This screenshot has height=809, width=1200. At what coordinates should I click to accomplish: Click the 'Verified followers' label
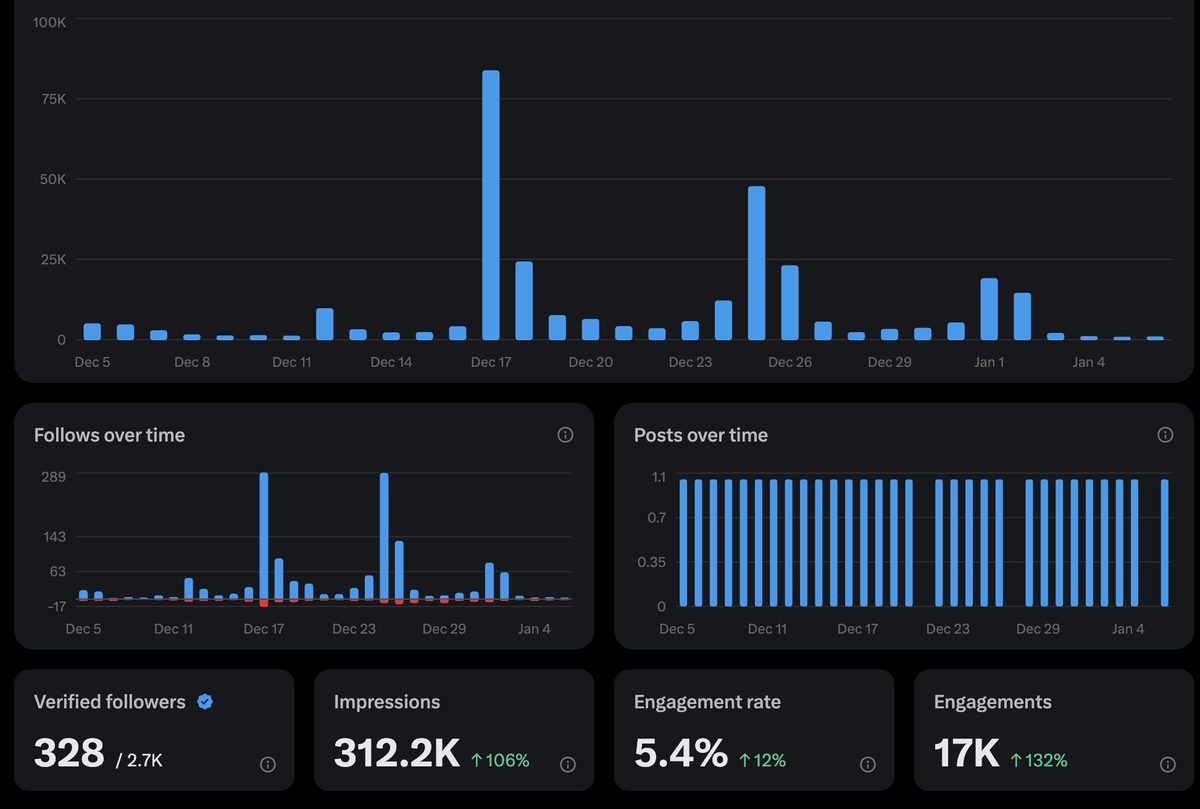pyautogui.click(x=110, y=702)
